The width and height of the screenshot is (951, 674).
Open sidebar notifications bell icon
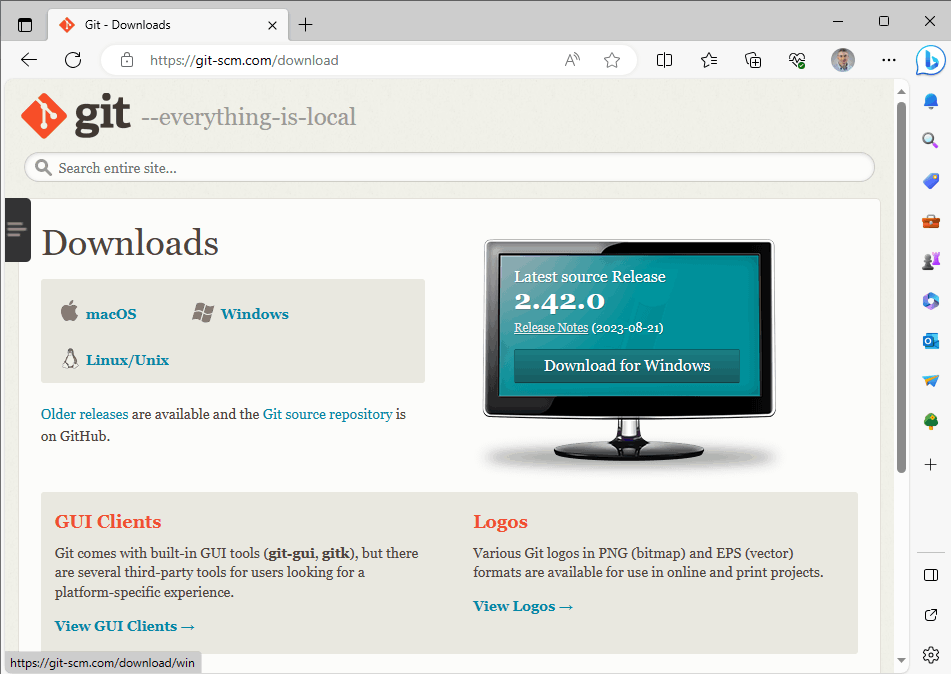coord(930,101)
